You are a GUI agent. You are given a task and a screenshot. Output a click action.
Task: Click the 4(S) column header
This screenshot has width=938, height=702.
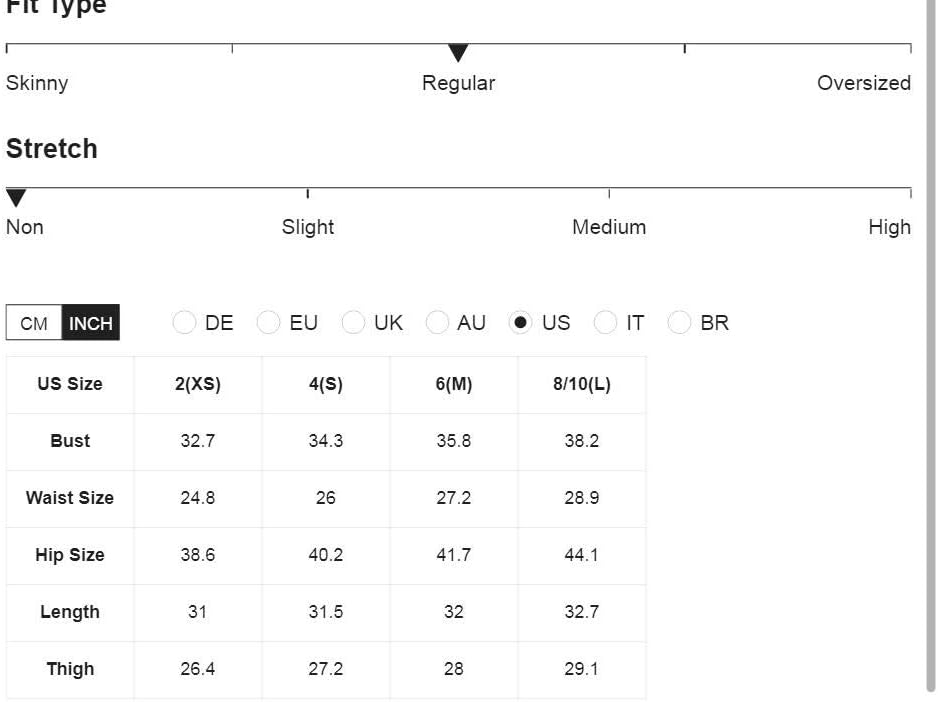pos(326,384)
